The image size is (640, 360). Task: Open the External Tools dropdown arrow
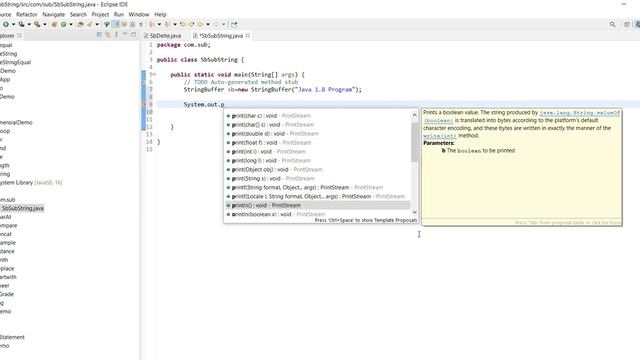[x=45, y=24]
